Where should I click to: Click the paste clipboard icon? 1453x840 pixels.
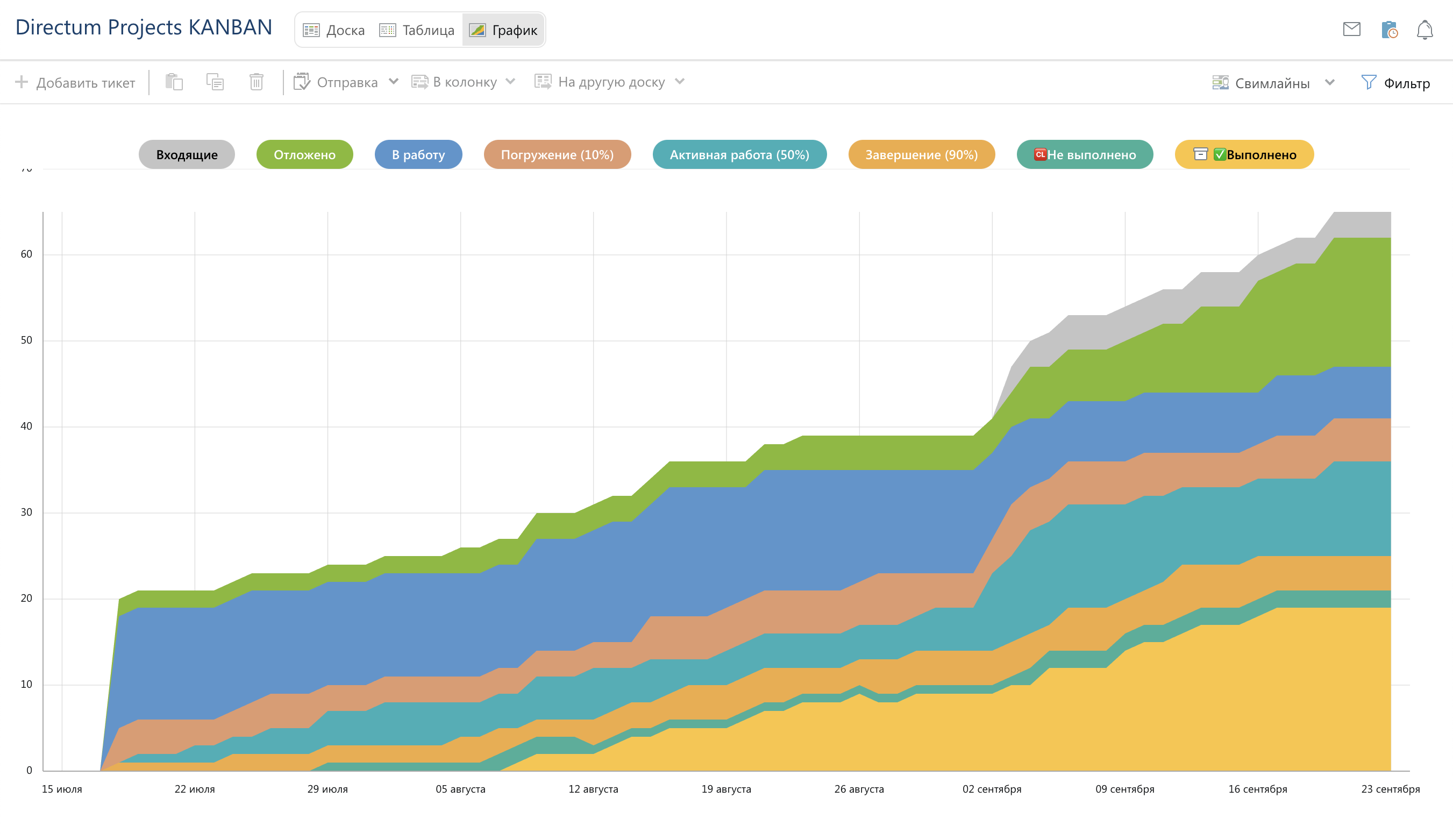pos(174,82)
